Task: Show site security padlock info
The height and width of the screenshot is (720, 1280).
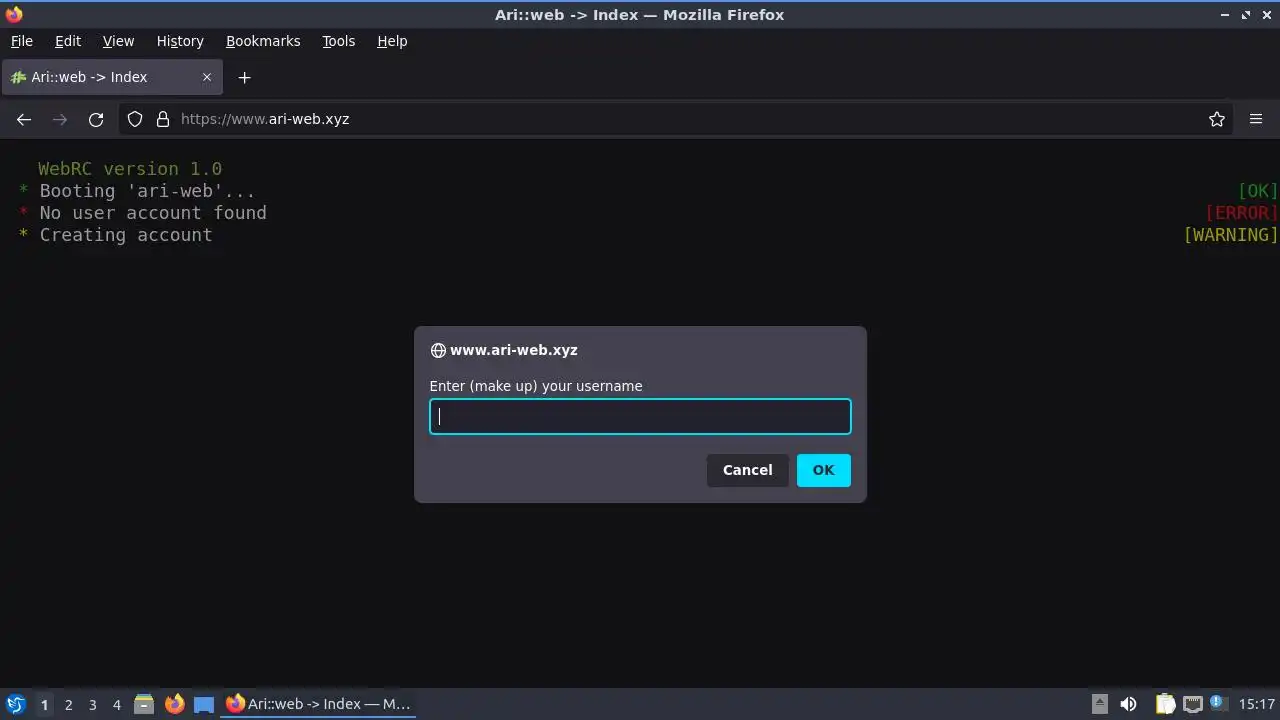Action: point(163,119)
